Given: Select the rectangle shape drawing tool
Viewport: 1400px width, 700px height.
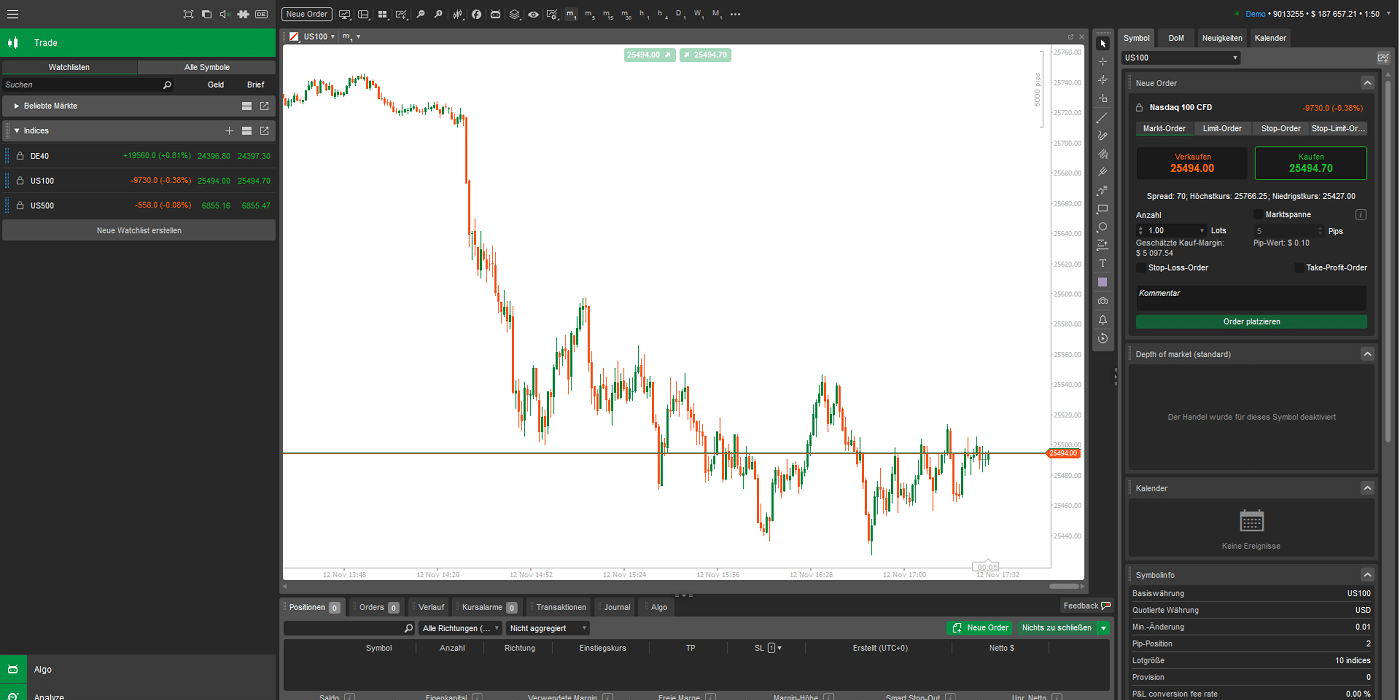Looking at the screenshot, I should click(x=1103, y=209).
